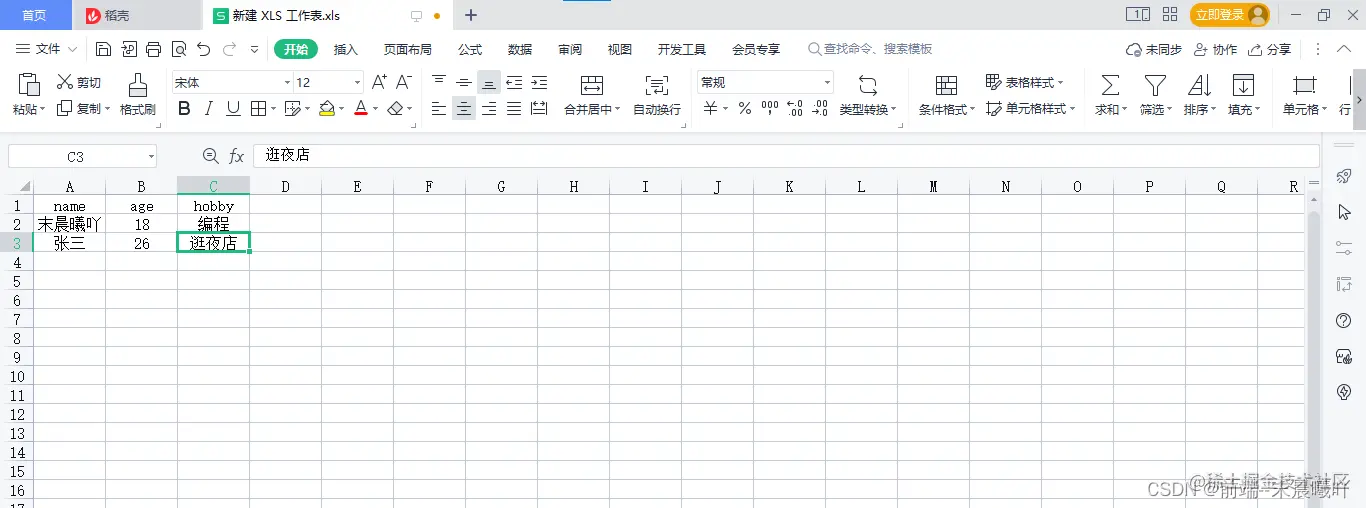Click the 分享 (Share) button

(x=1270, y=49)
